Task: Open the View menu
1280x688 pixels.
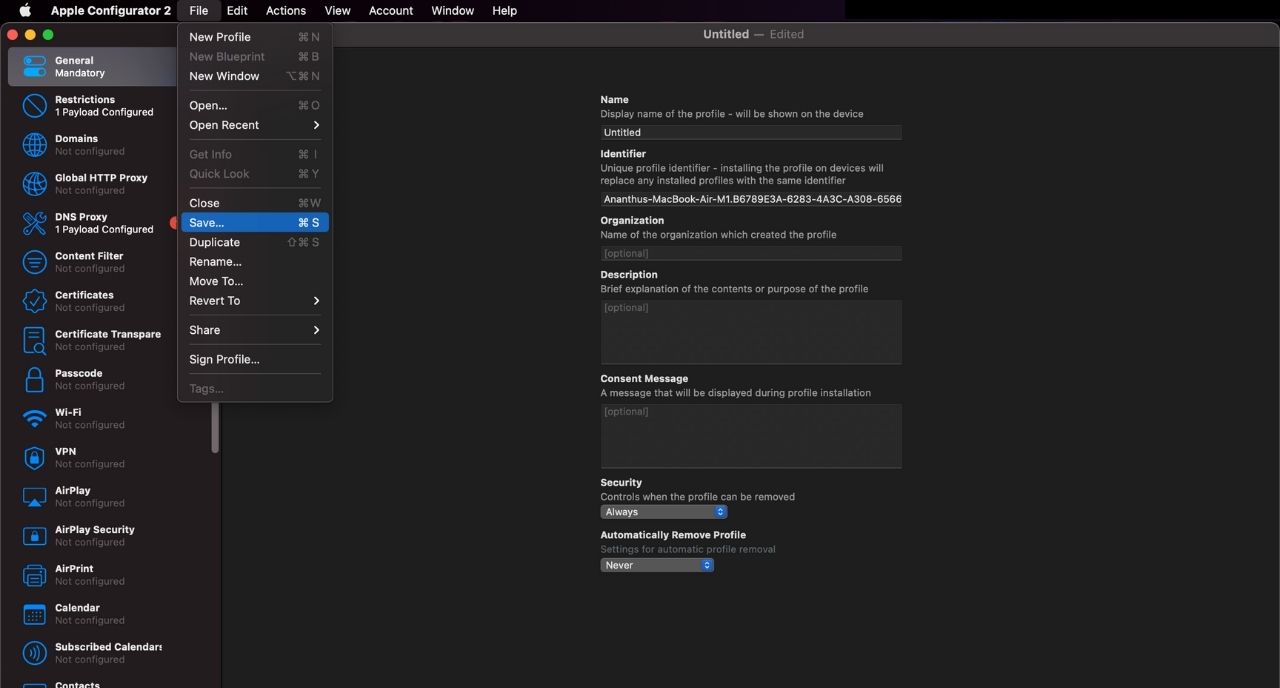Action: pos(338,10)
